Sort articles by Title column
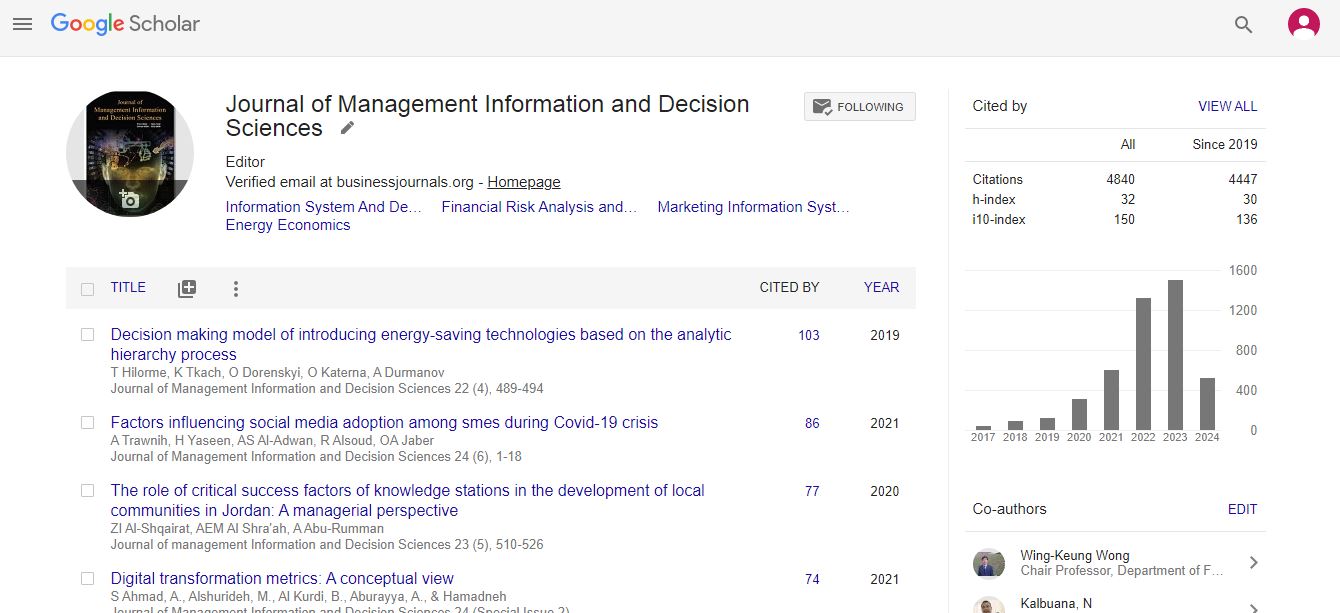The image size is (1340, 613). [128, 287]
